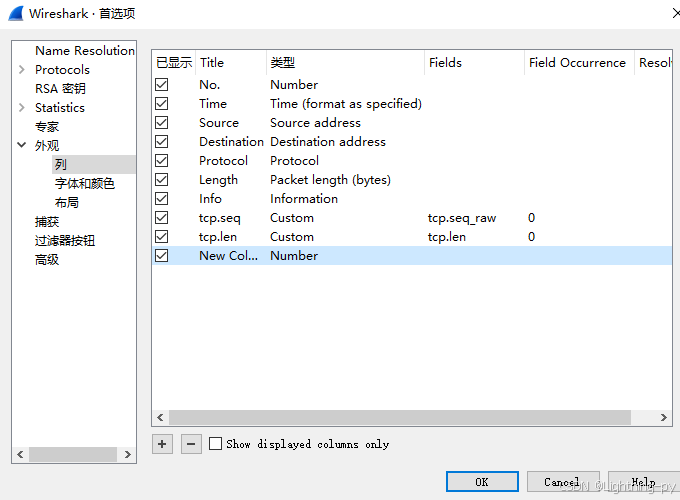This screenshot has width=680, height=500.
Task: Select 捕获 in the sidebar
Action: [x=47, y=222]
